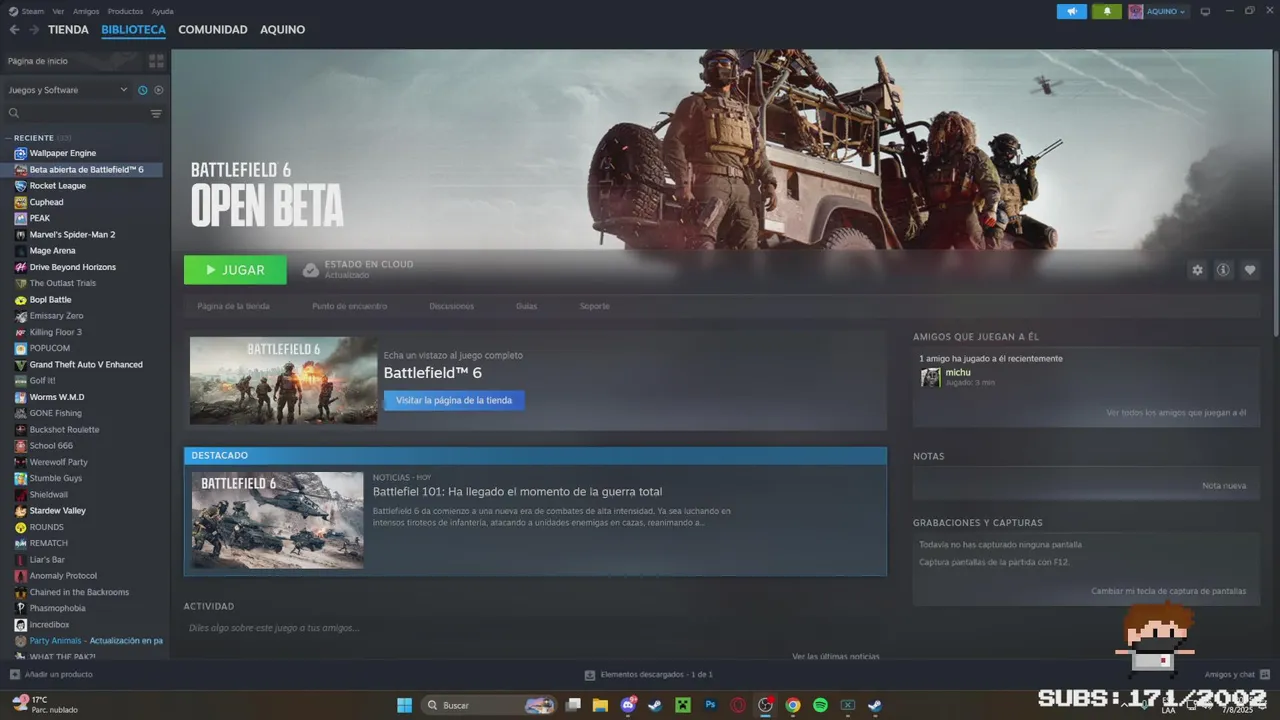Open the Ver menu
This screenshot has height=720, width=1280.
[x=58, y=11]
